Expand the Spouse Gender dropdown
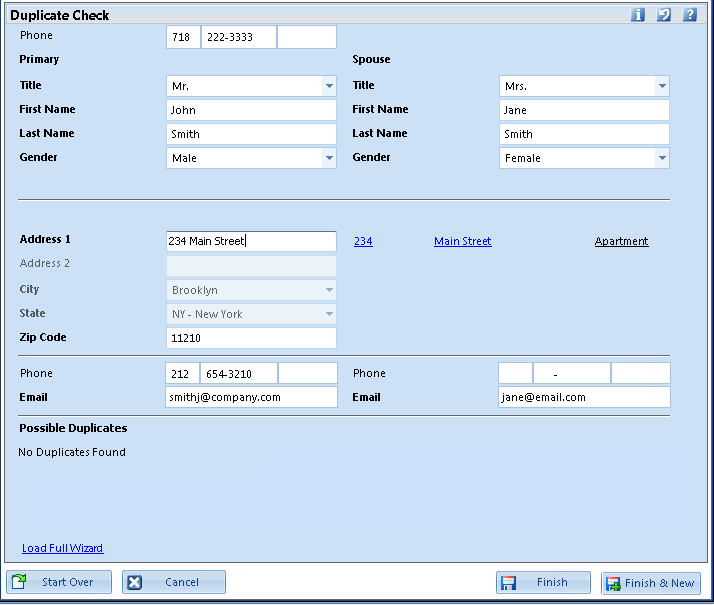The image size is (714, 605). tap(662, 158)
